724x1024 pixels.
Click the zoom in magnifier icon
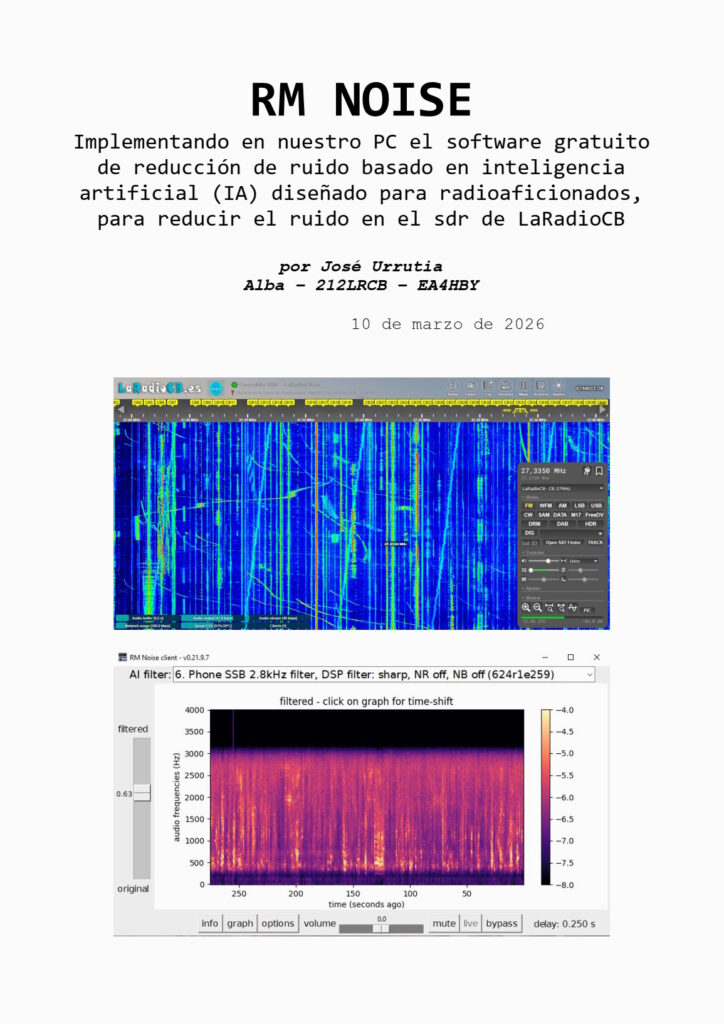coord(526,607)
